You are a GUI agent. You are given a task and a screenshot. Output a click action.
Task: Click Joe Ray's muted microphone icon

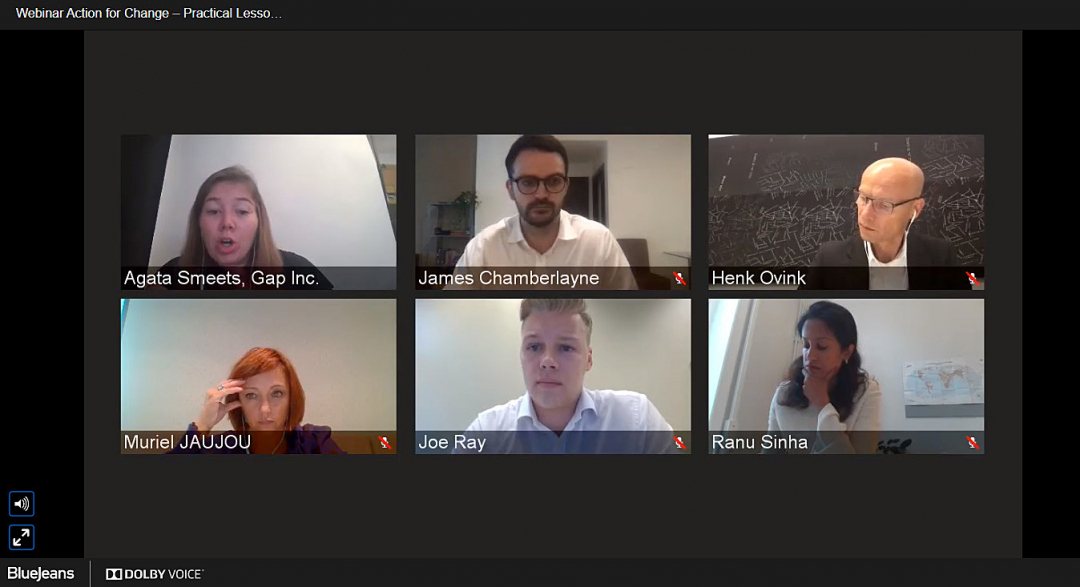pos(680,442)
